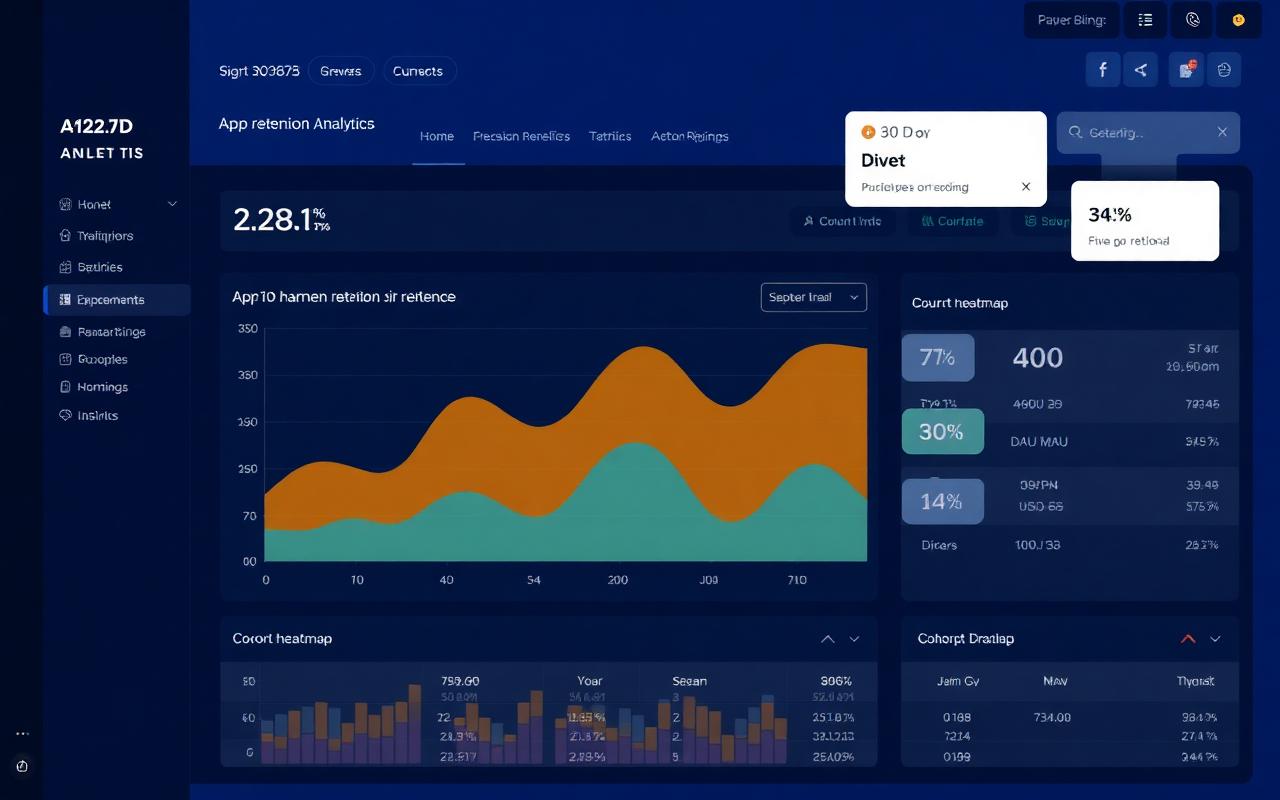Click the Jam Gv column header
This screenshot has height=800, width=1280.
pos(957,681)
